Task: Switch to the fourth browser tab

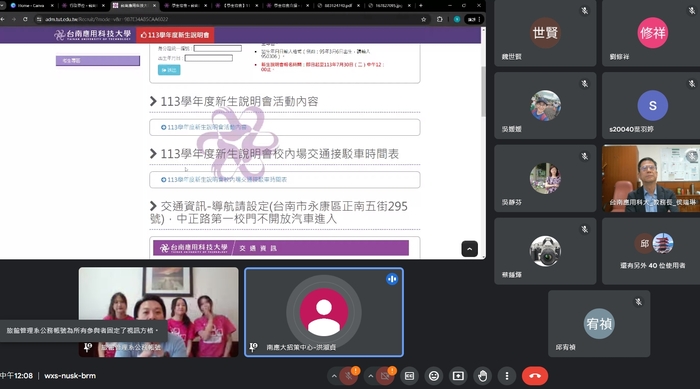Action: [x=186, y=5]
